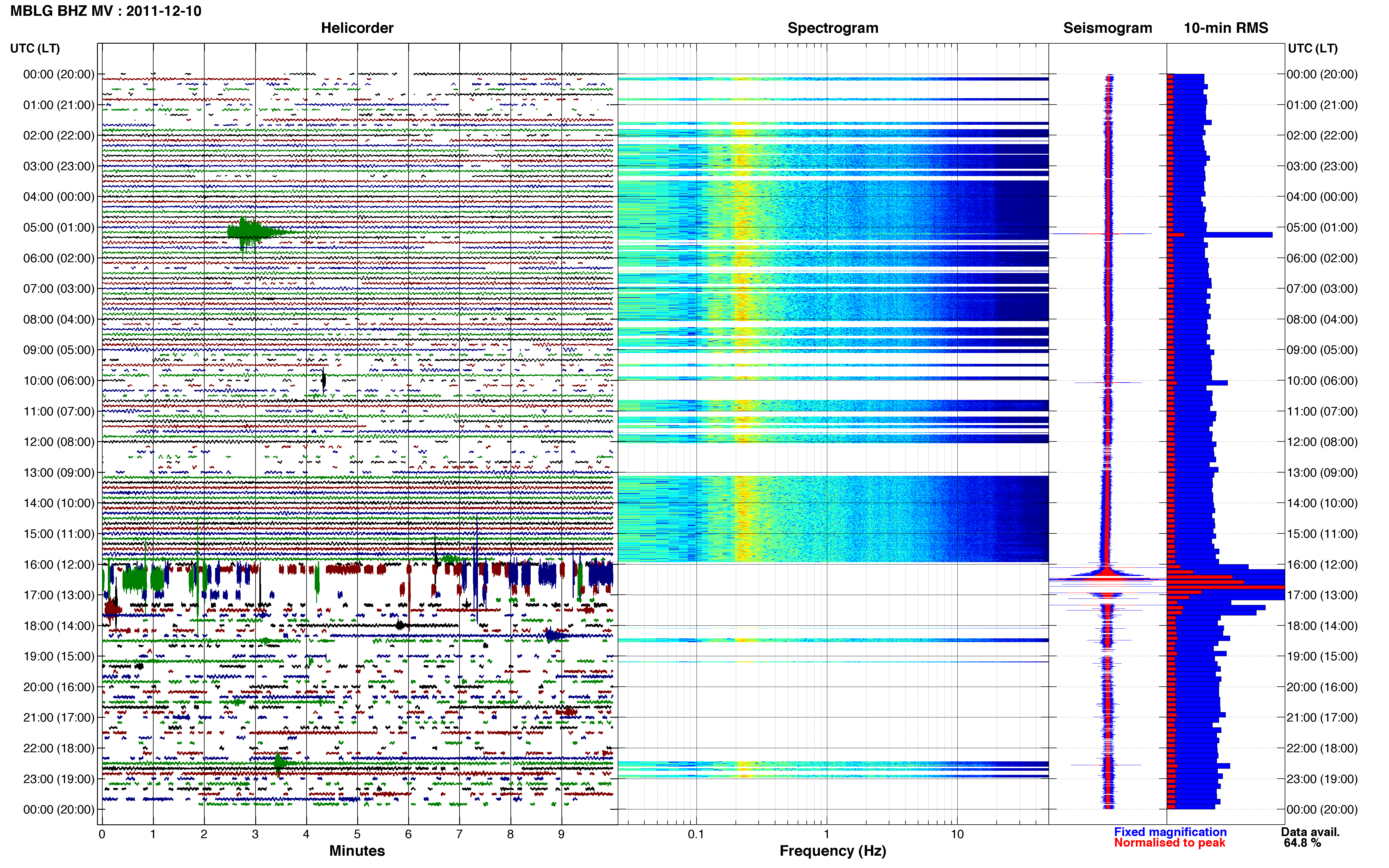
Task: Click 08:00 (04:00) label beside the Helicorder
Action: point(59,319)
